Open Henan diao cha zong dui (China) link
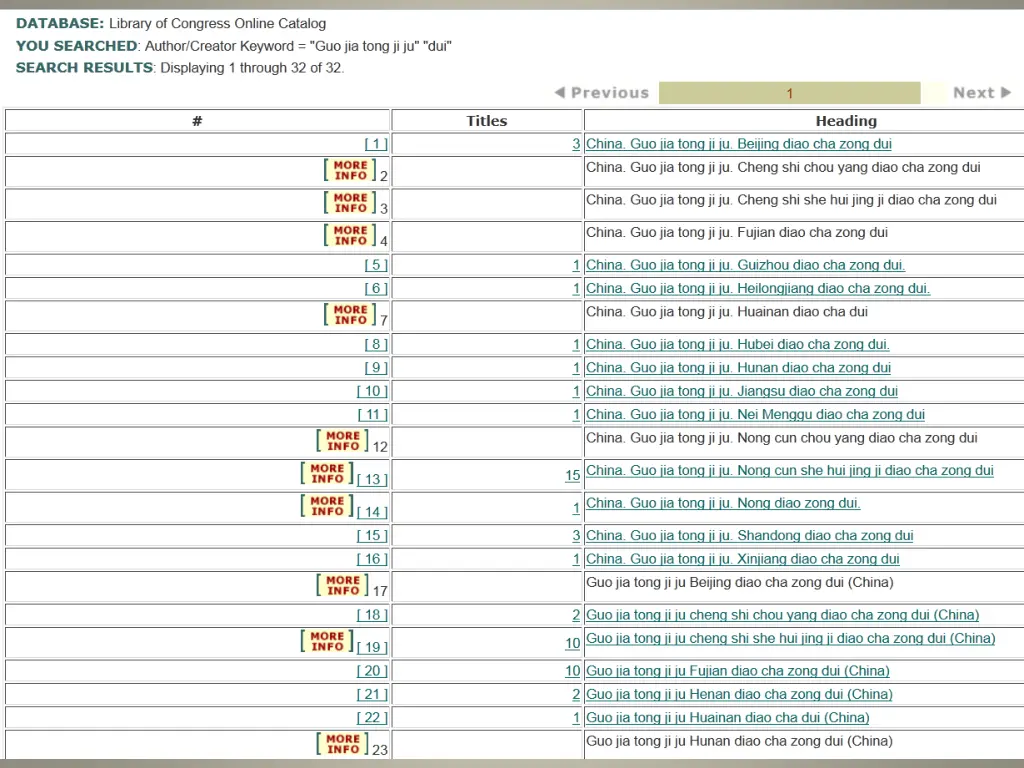This screenshot has height=768, width=1024. pyautogui.click(x=739, y=695)
